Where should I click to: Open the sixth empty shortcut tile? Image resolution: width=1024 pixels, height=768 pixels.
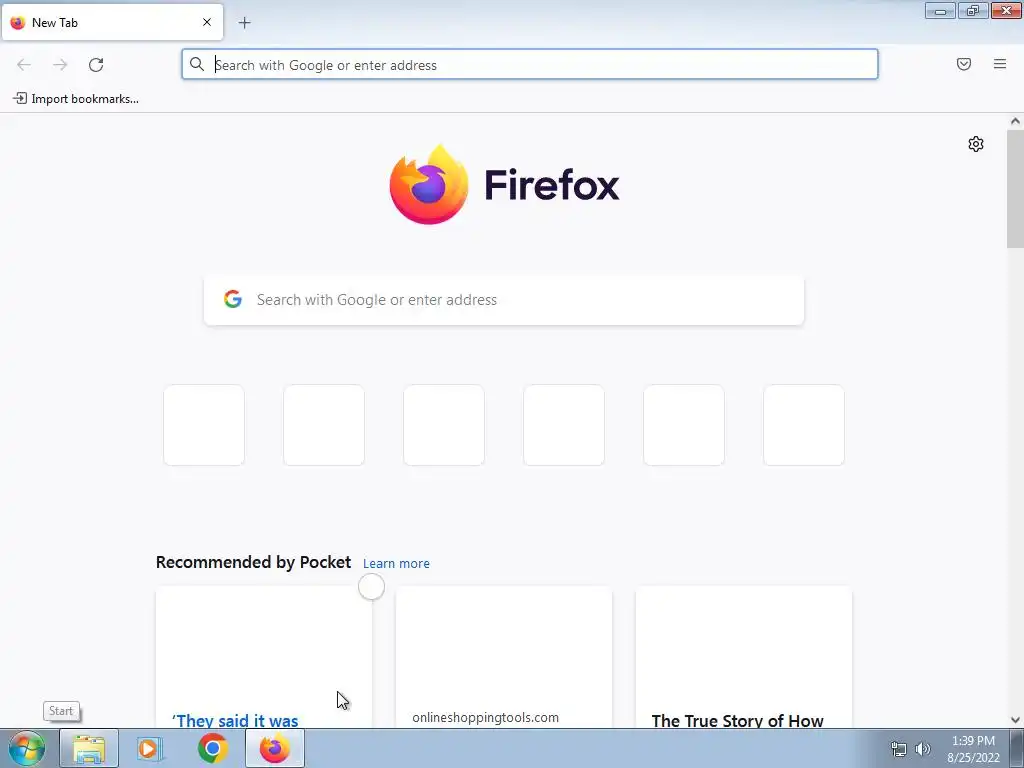coord(804,425)
